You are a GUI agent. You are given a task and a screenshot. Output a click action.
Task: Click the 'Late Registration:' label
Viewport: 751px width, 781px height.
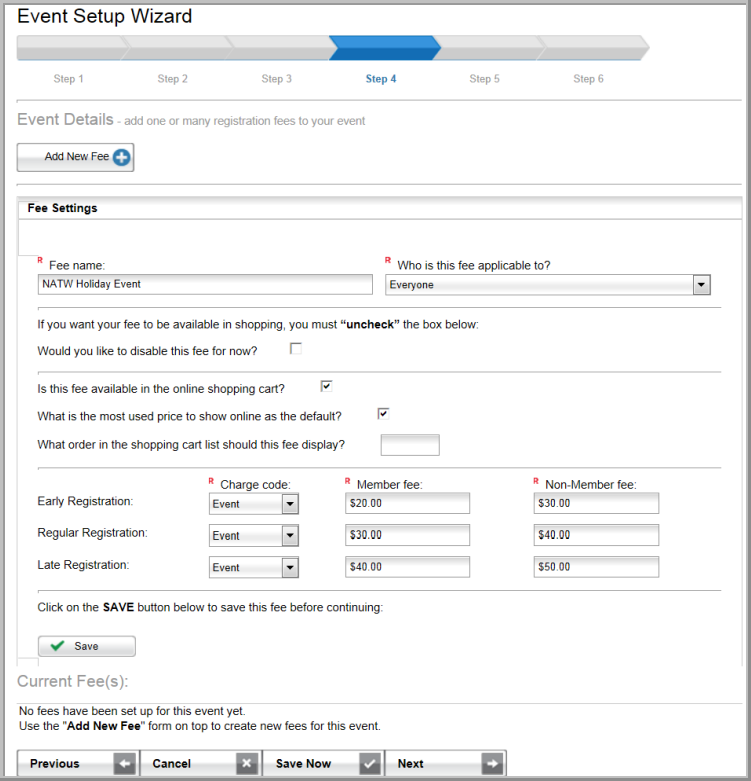[x=83, y=565]
